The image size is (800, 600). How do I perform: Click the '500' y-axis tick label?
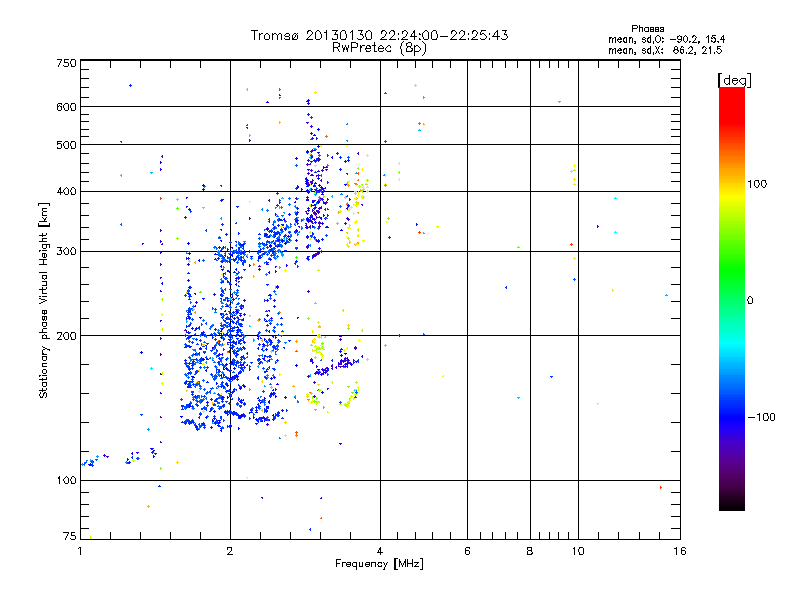pyautogui.click(x=66, y=145)
